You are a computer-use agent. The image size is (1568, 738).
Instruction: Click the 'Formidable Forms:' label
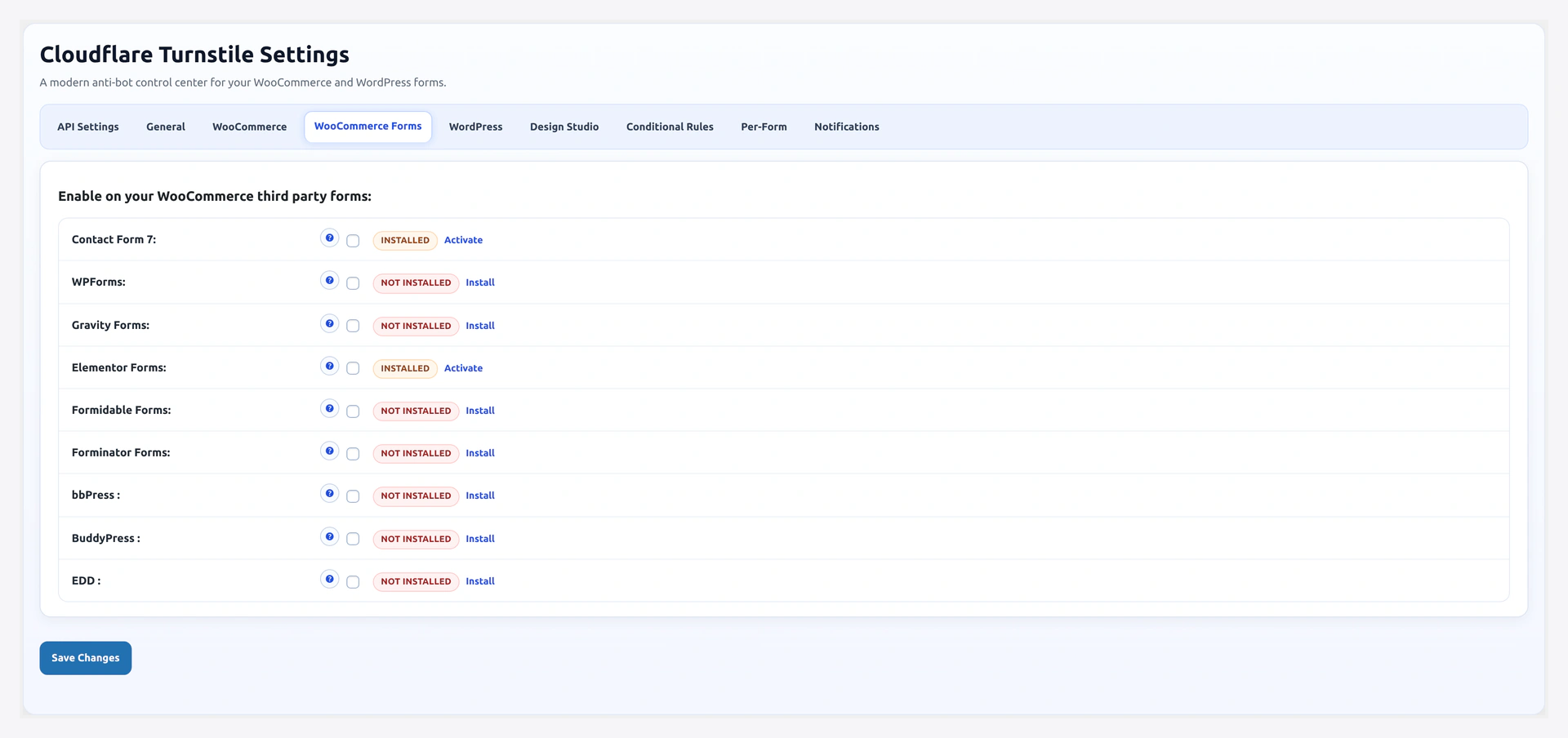pos(121,410)
